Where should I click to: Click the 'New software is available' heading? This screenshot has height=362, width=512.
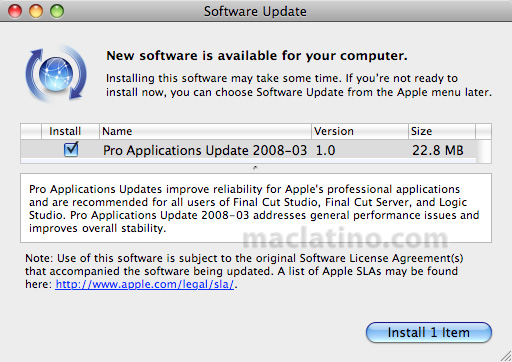[x=257, y=56]
